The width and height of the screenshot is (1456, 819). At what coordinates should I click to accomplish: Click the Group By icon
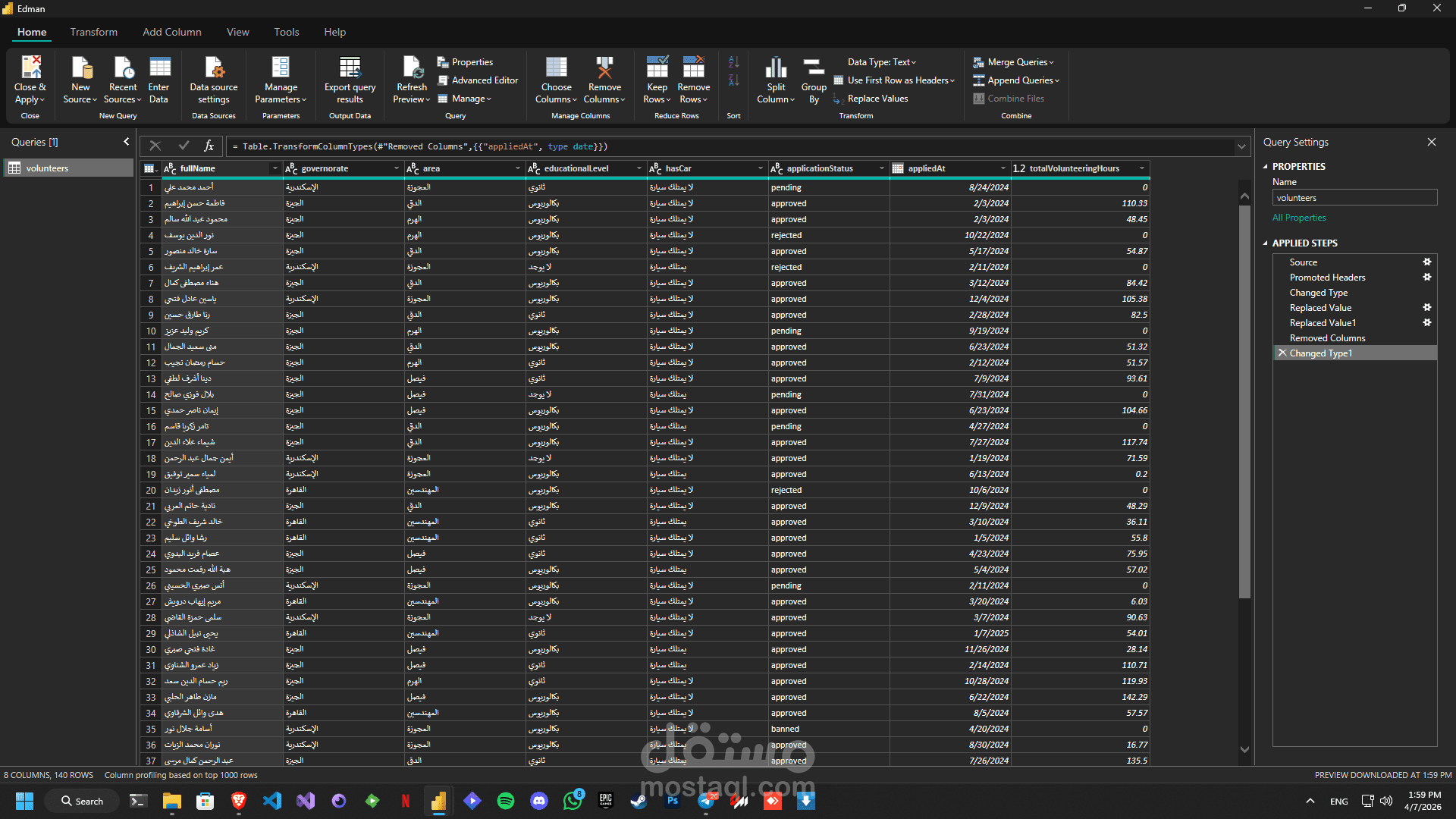[x=814, y=67]
